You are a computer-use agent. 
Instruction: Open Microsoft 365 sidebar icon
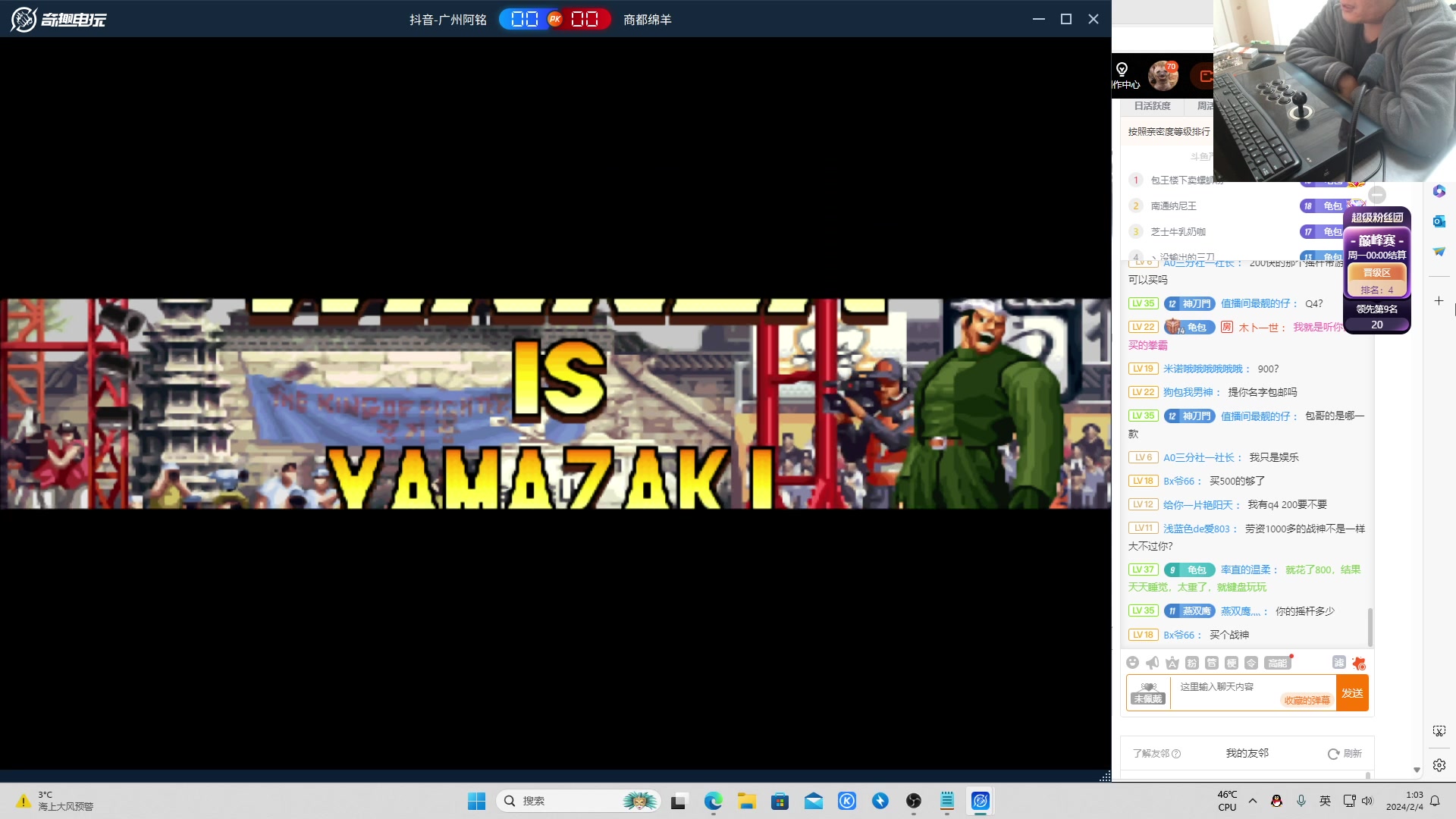[1439, 191]
